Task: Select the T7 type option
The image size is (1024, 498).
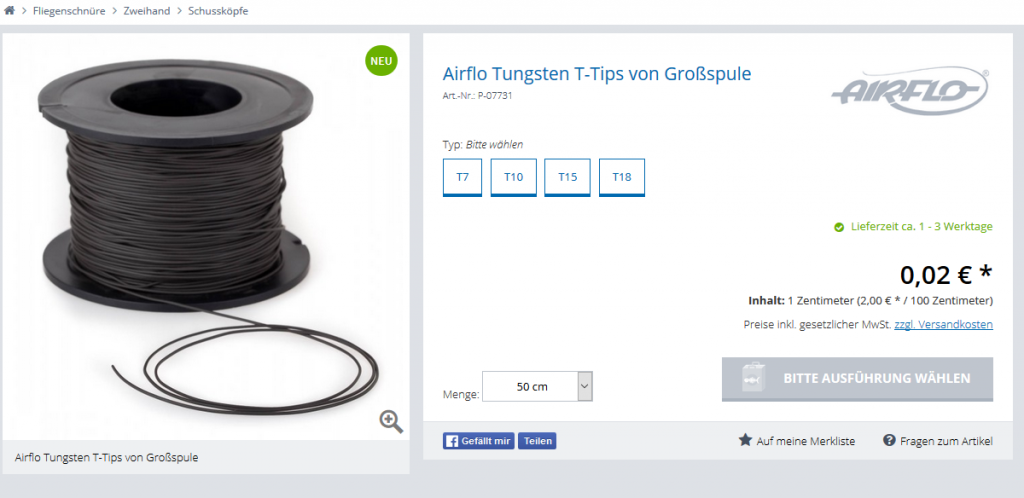Action: tap(462, 177)
